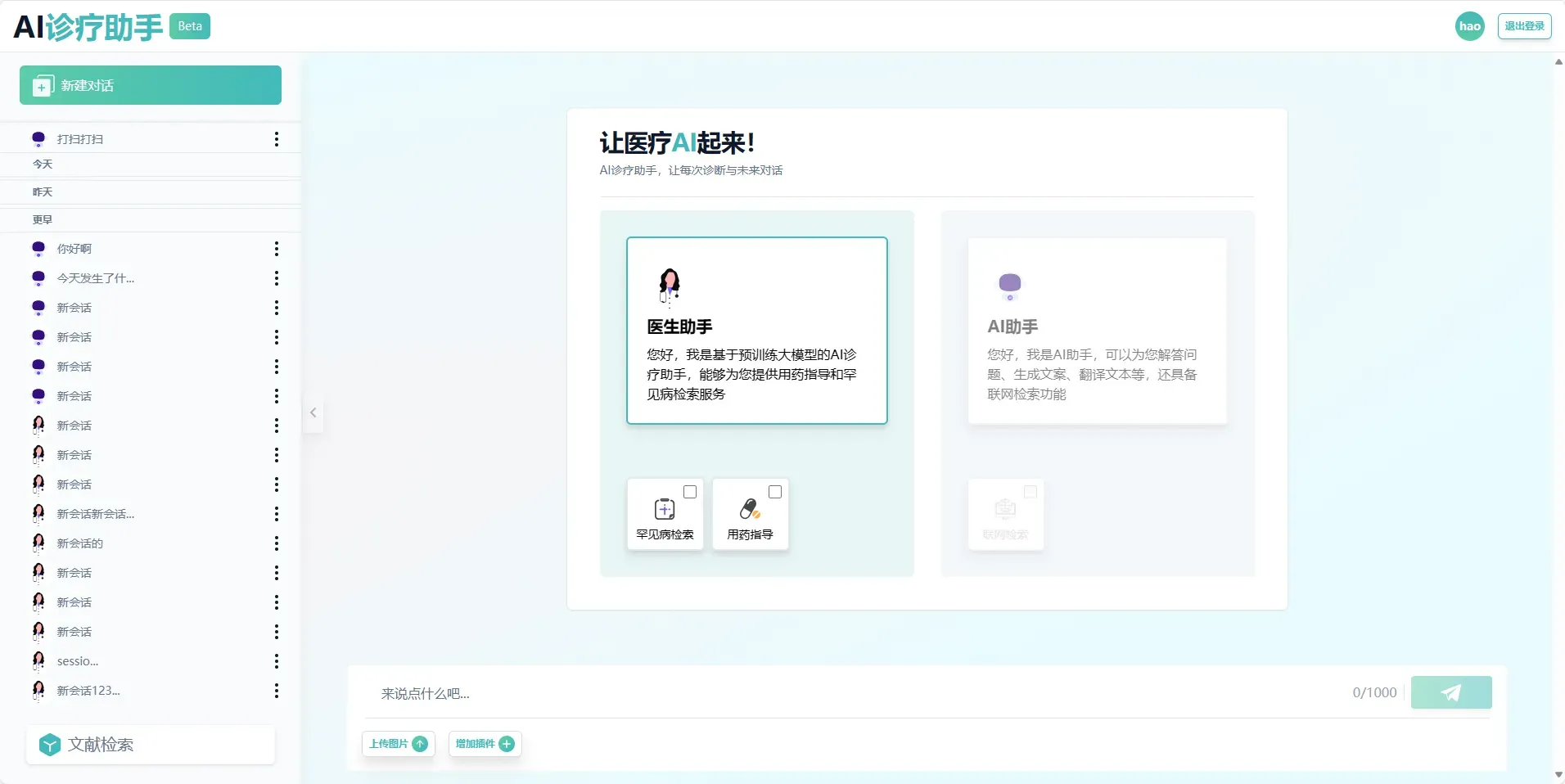Toggle the 联网检索 checkbox on the AI助手 card
This screenshot has height=784, width=1565.
(1030, 492)
